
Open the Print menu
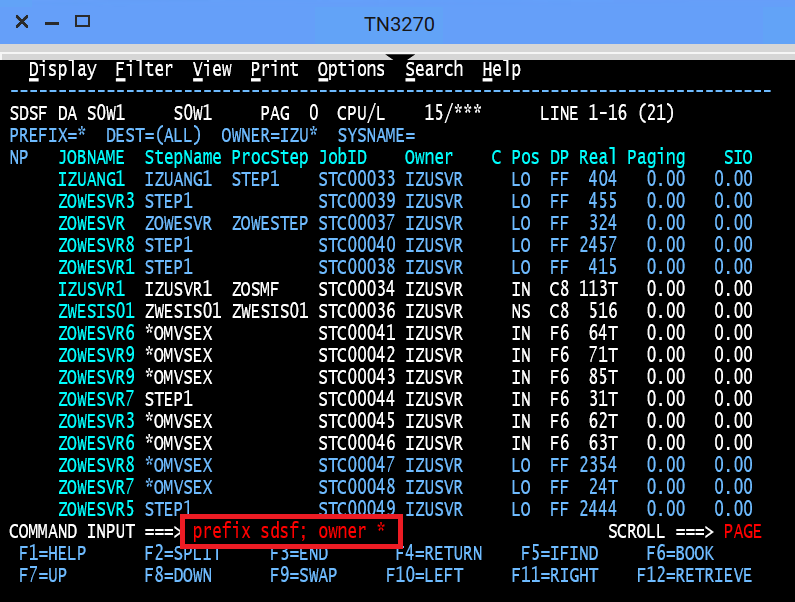coord(274,70)
